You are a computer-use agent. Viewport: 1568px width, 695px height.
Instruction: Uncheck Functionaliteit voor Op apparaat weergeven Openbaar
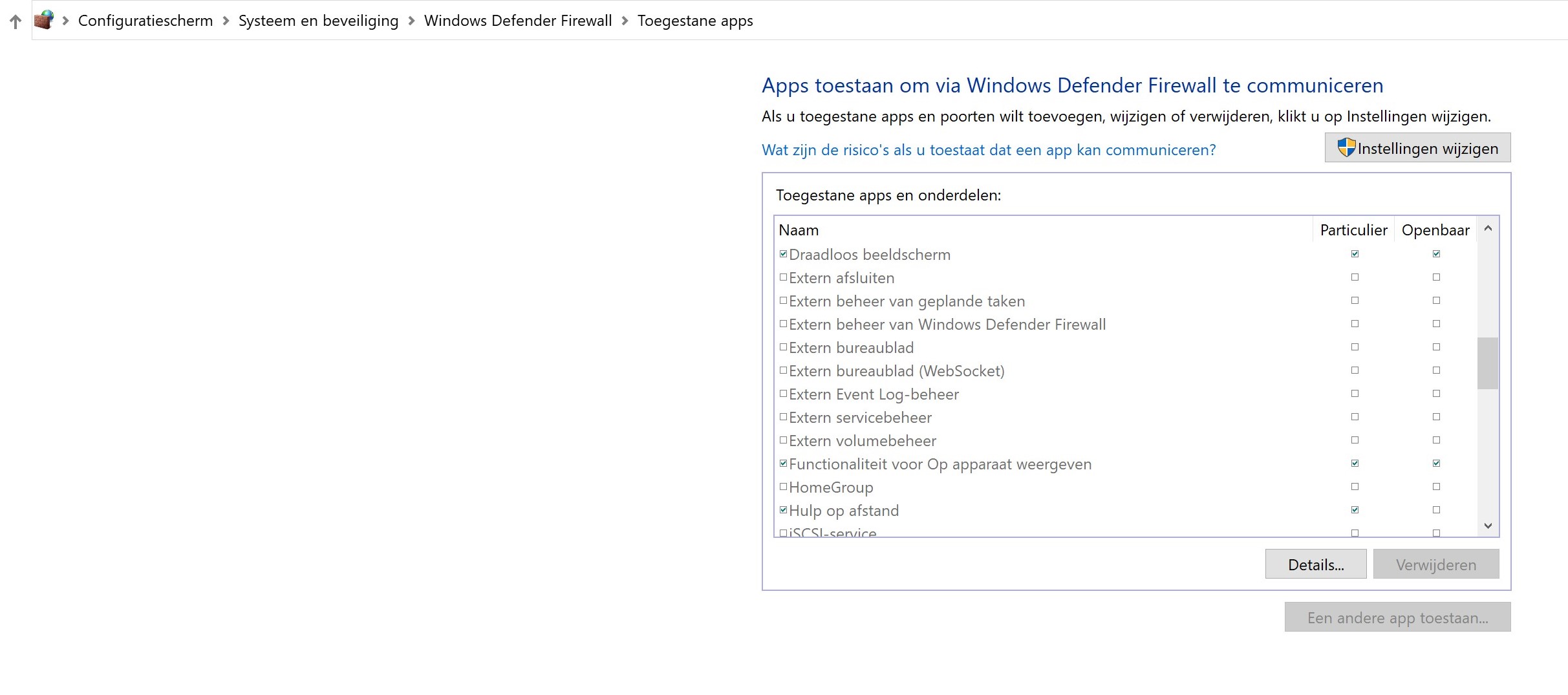1436,464
